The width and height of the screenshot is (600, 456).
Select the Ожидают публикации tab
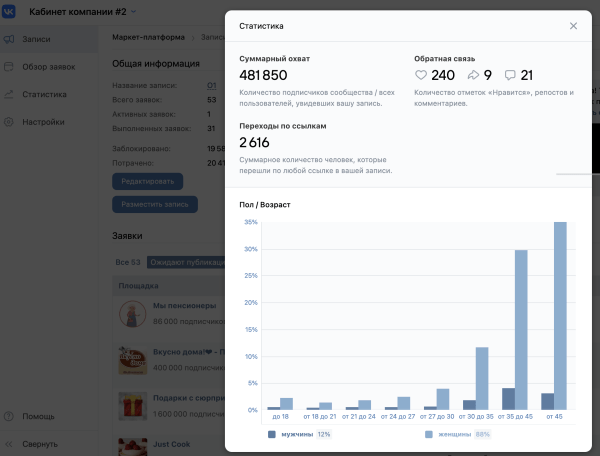point(185,262)
